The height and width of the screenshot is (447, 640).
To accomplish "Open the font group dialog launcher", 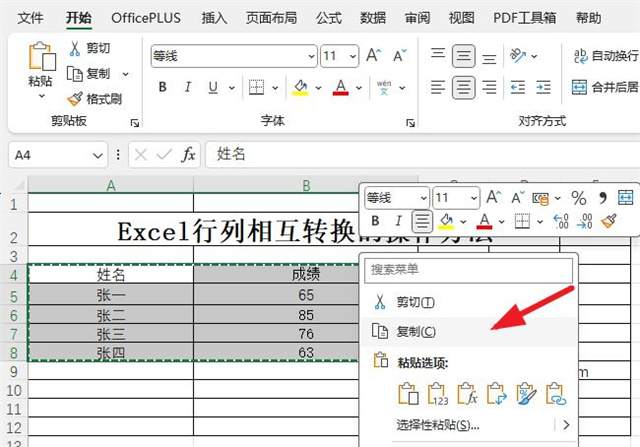I will click(411, 123).
